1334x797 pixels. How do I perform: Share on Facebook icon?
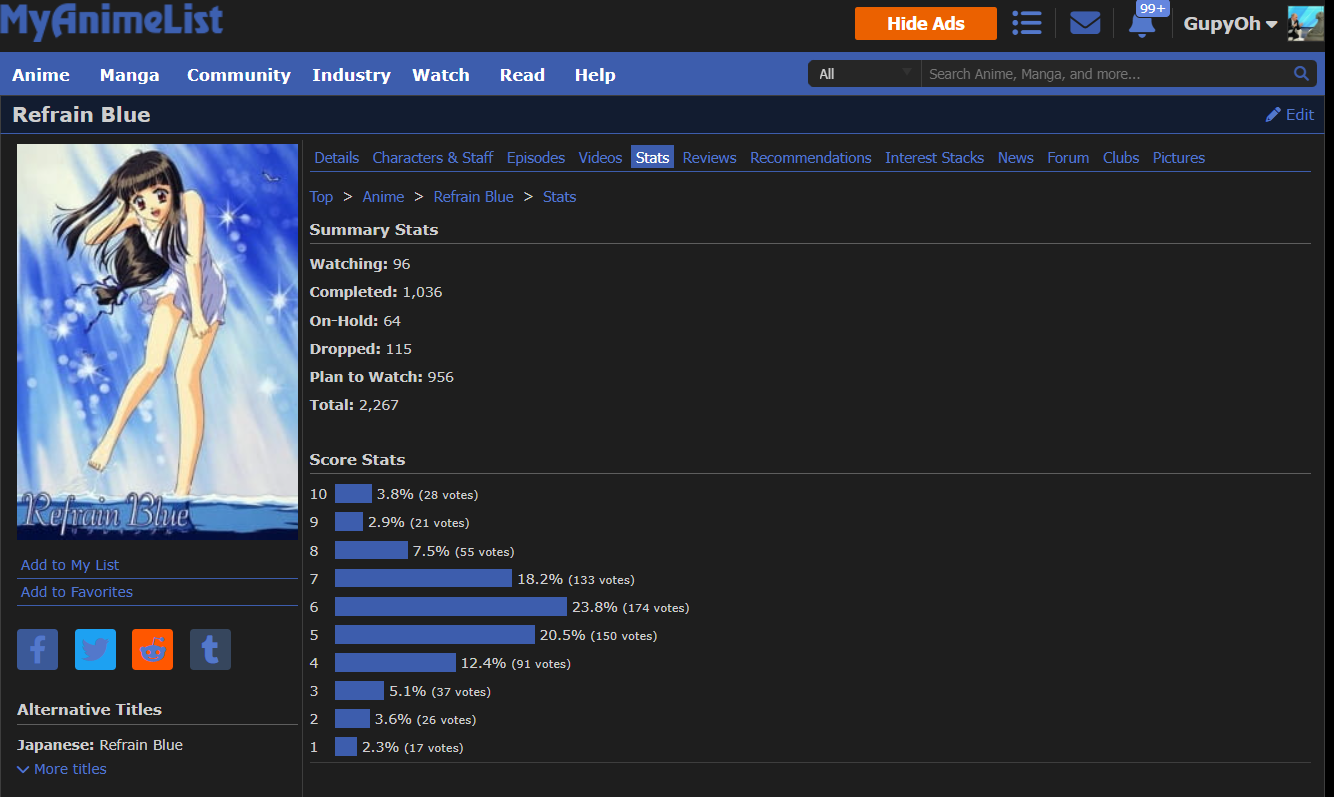[x=37, y=650]
